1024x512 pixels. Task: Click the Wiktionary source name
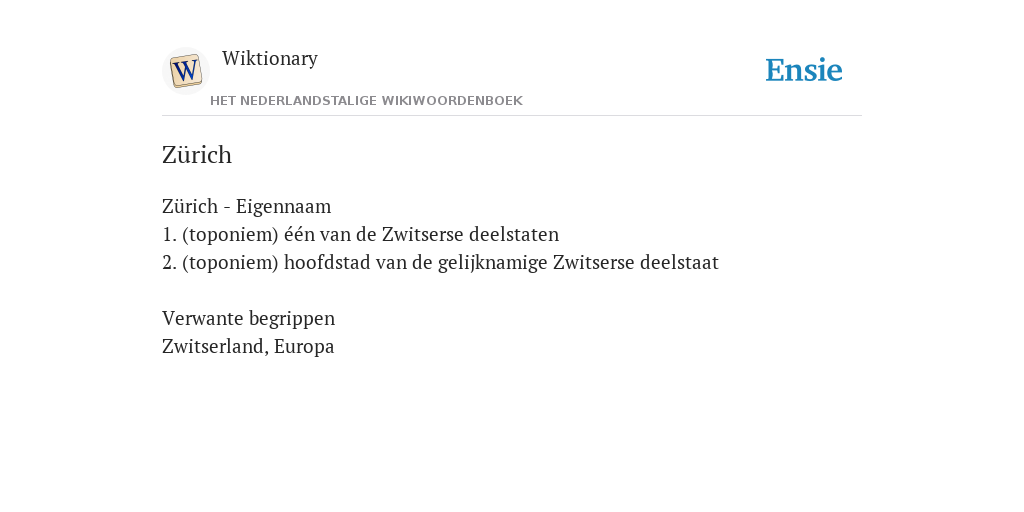point(270,58)
